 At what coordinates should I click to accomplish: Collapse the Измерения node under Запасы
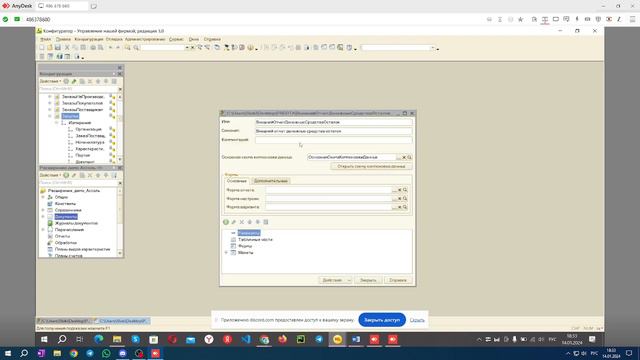point(56,122)
